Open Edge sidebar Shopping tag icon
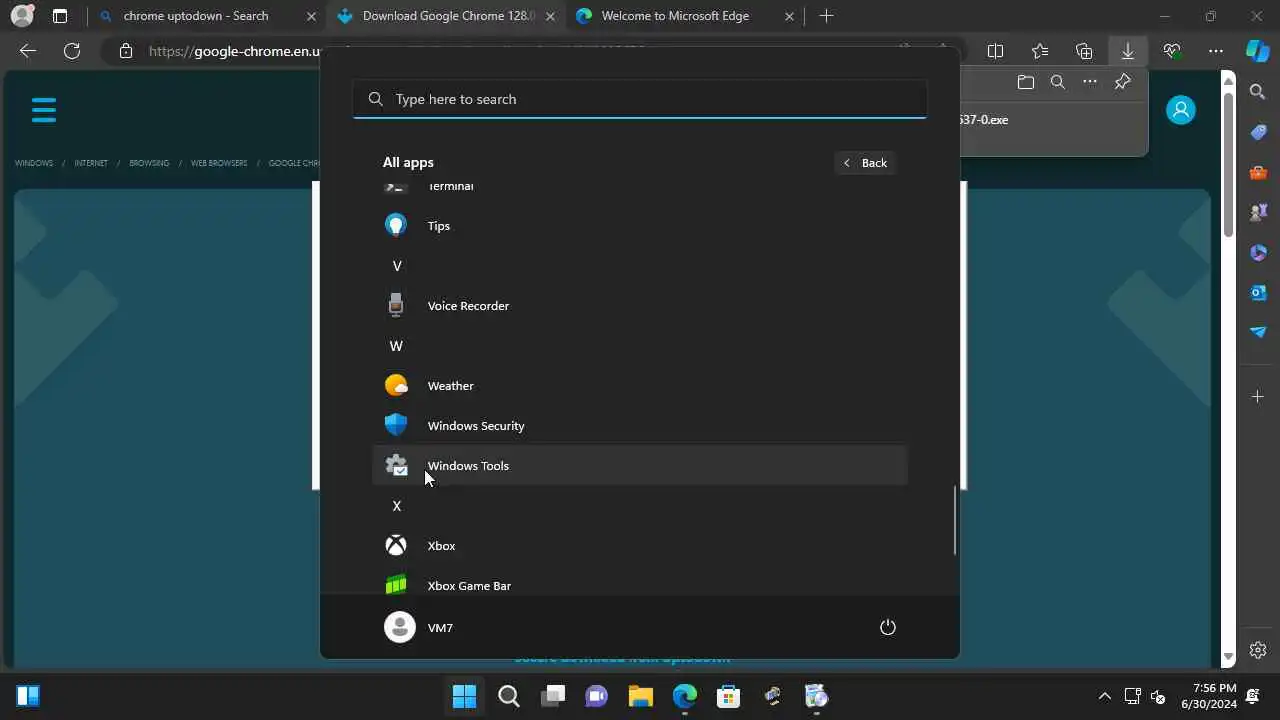1280x720 pixels. 1258,132
